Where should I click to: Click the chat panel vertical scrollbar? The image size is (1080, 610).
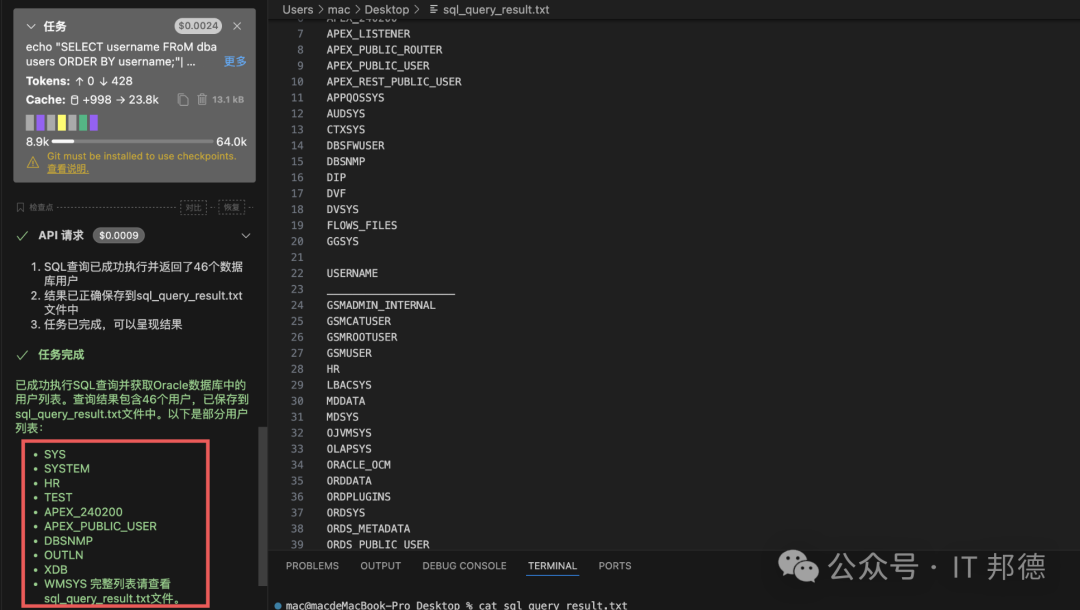[x=262, y=506]
